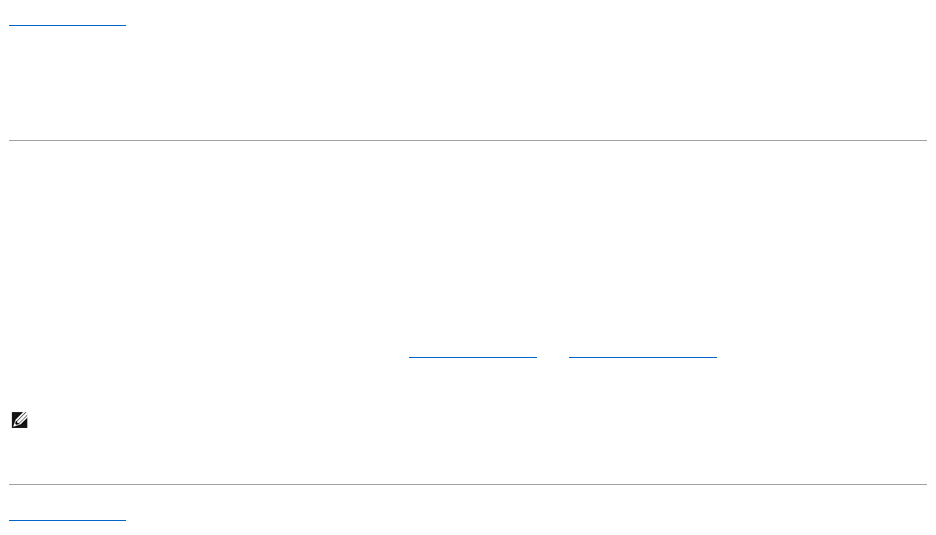Image resolution: width=936 pixels, height=535 pixels.
Task: Click the pencil note icon
Action: 20,420
